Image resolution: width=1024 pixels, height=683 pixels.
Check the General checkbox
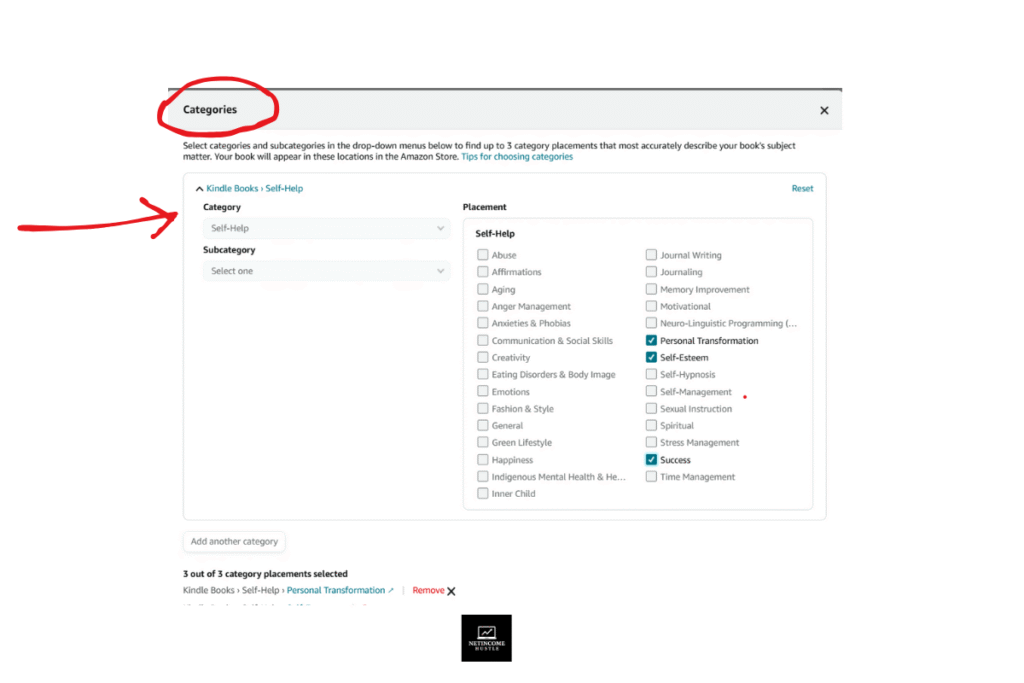pos(483,426)
